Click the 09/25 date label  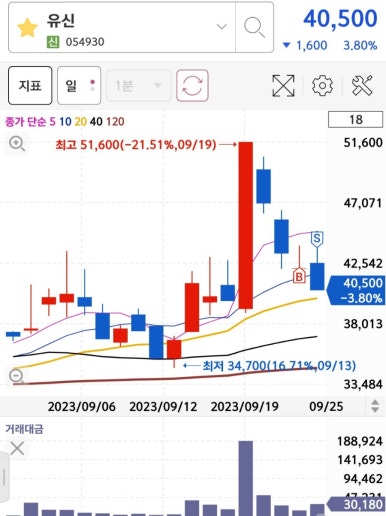[x=326, y=406]
